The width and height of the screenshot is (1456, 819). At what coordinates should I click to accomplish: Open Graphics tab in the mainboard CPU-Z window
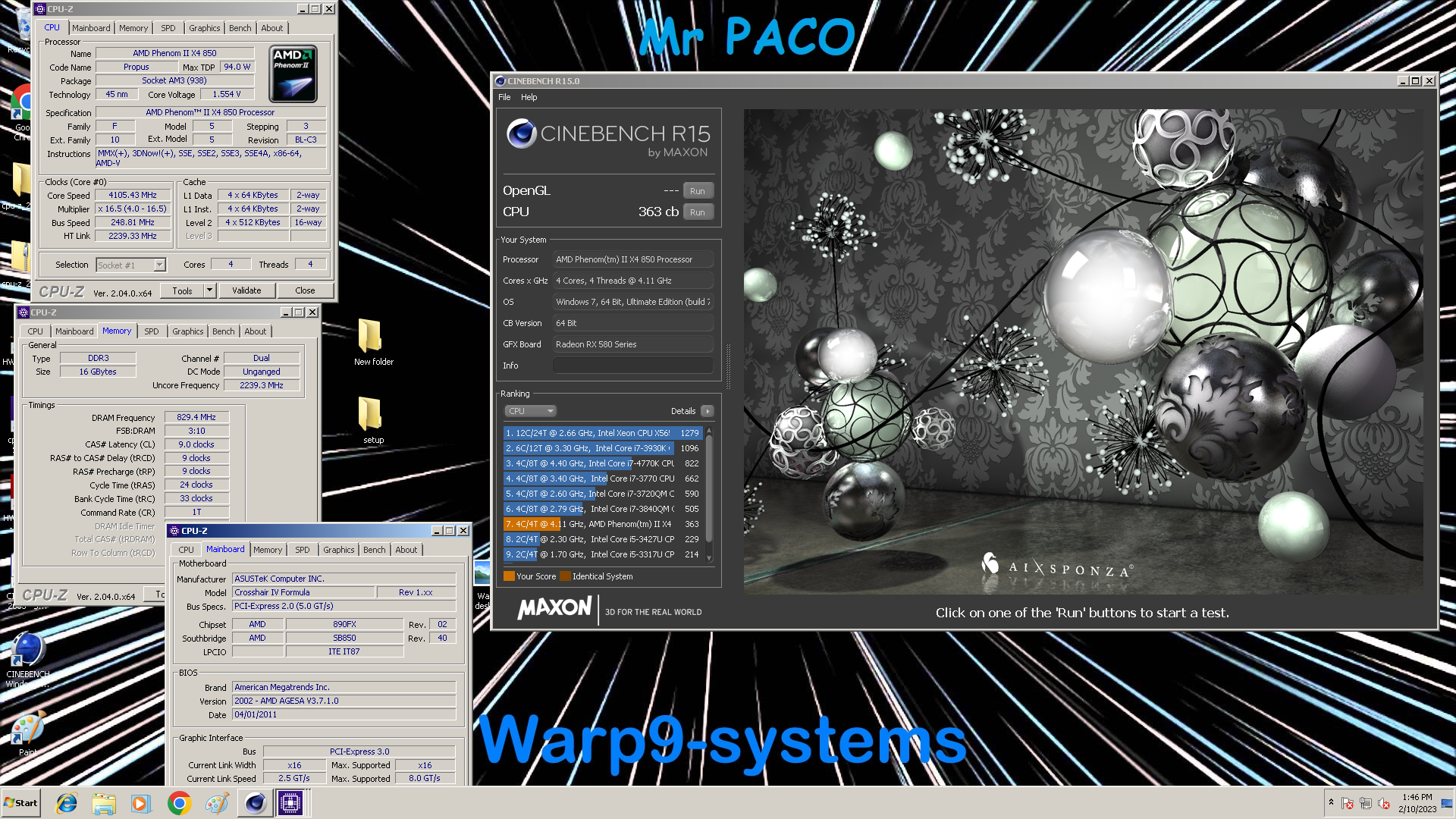coord(338,550)
